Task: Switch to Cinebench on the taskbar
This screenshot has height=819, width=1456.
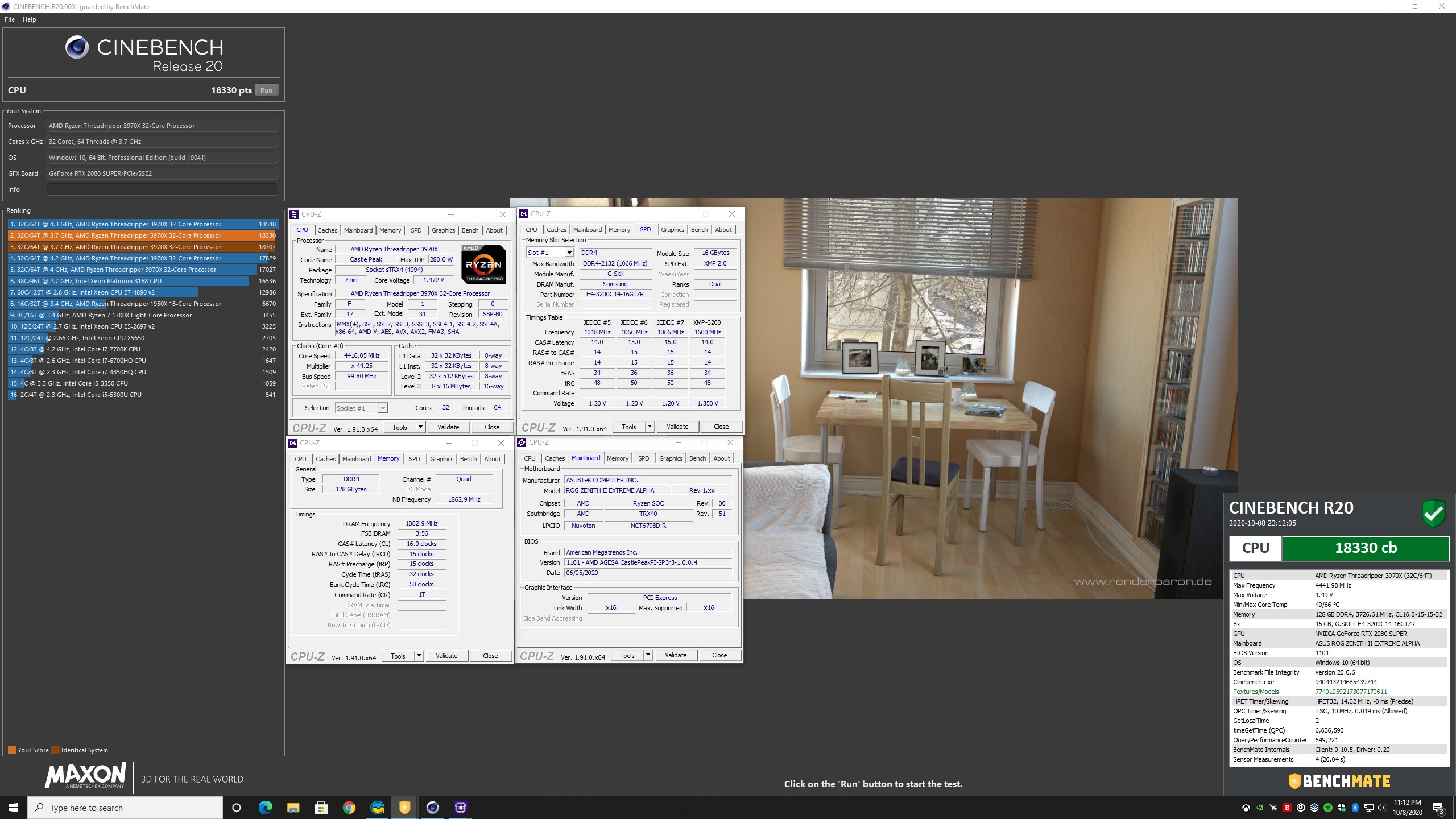Action: click(432, 808)
